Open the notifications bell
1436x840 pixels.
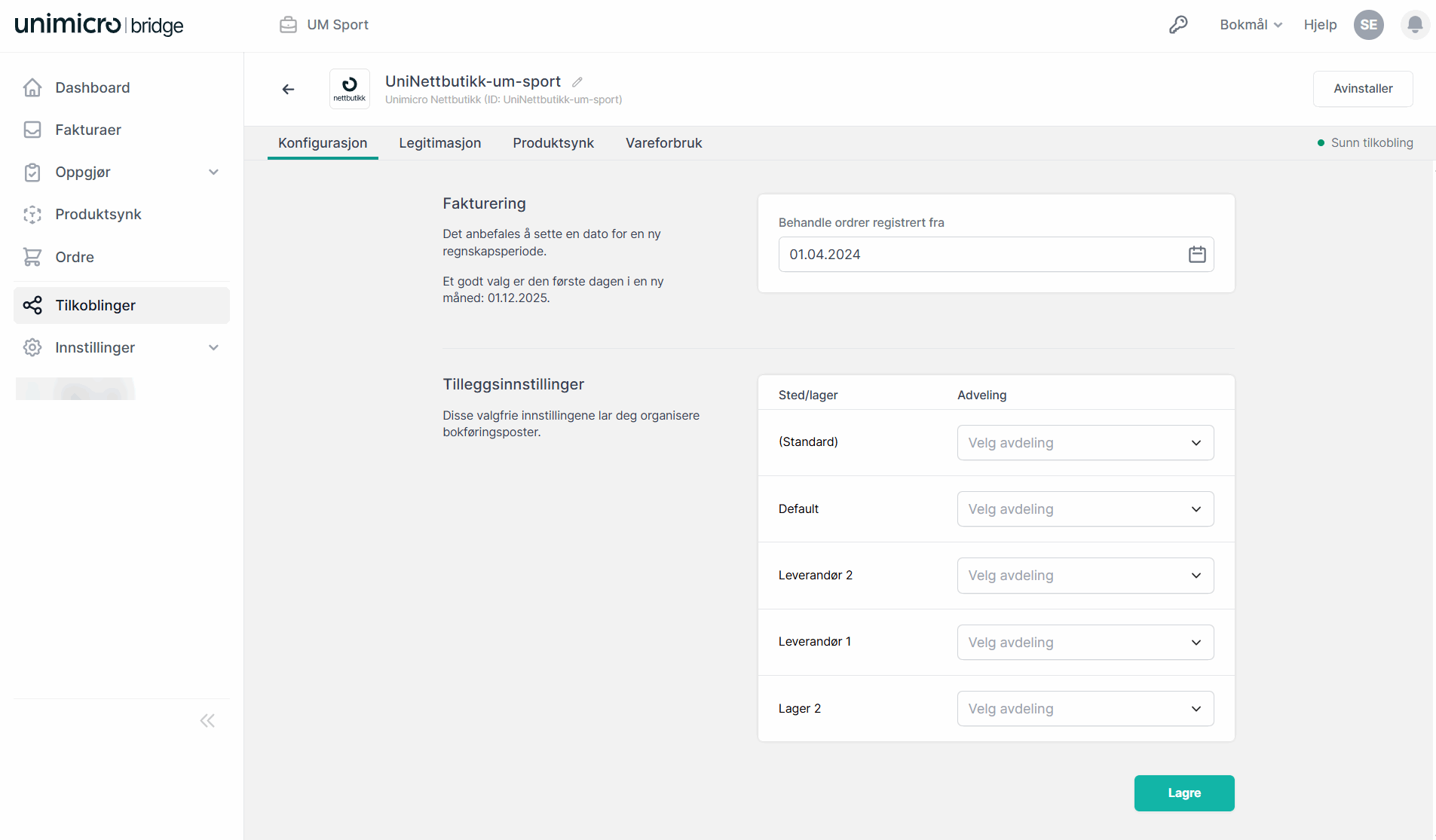[1415, 25]
